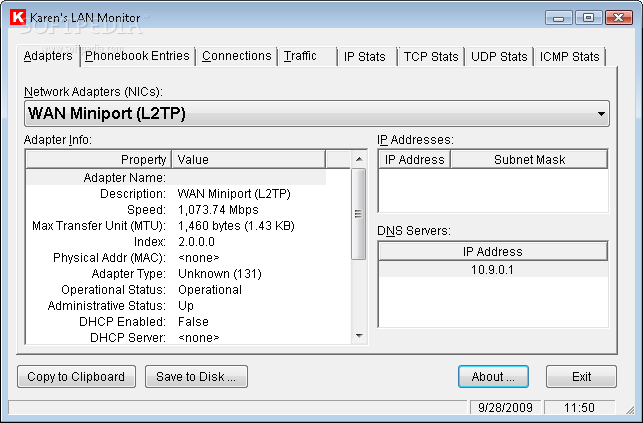Minimize the LAN Monitor window
Screen dimensions: 643x423
pyautogui.click(x=558, y=18)
